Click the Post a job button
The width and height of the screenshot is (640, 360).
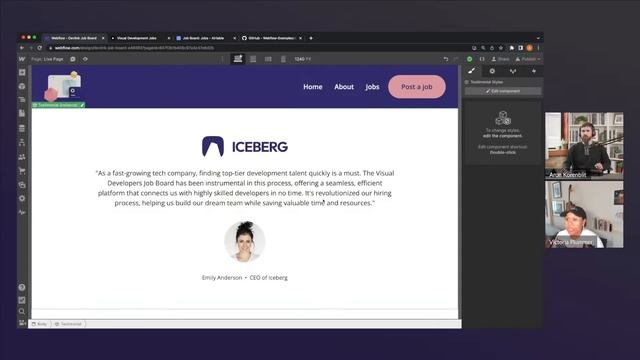pyautogui.click(x=416, y=87)
